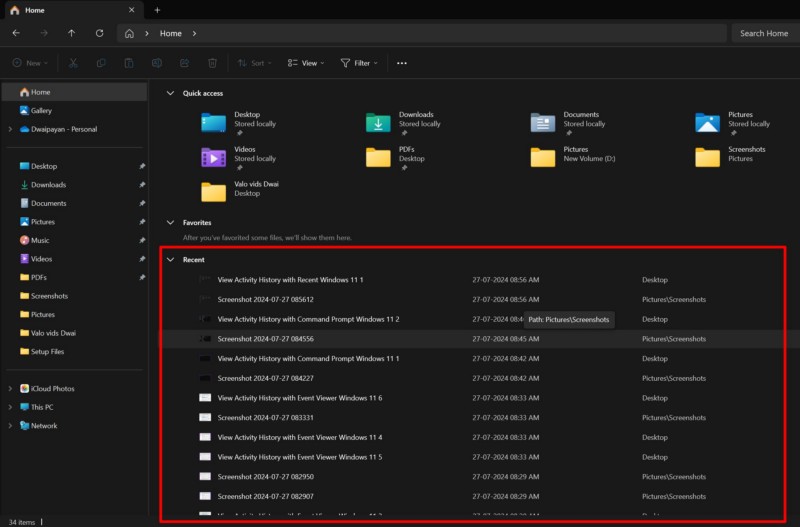Click the Cut scissors icon
Viewport: 800px width, 527px height.
click(x=73, y=63)
